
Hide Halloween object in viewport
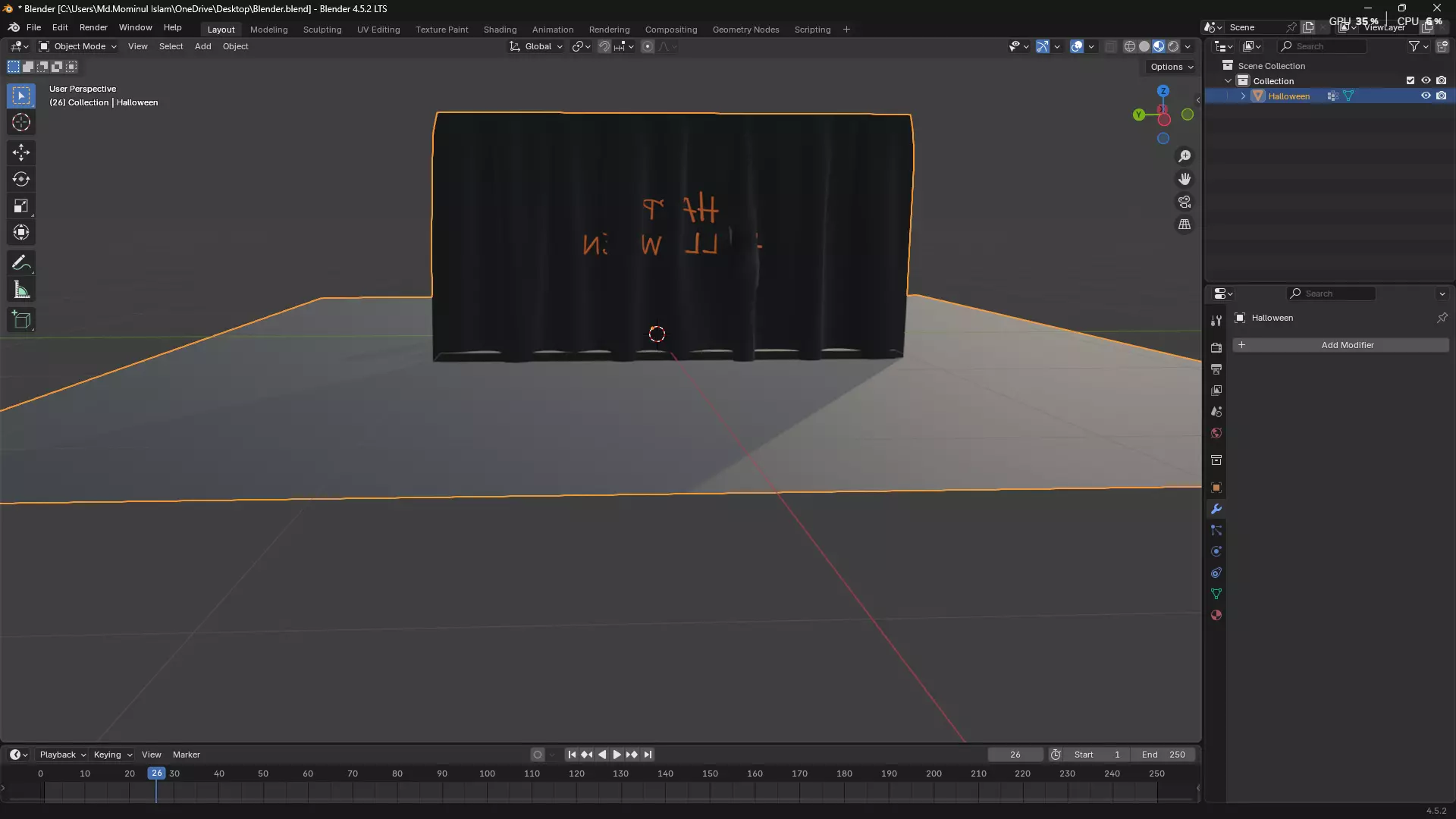(x=1426, y=96)
